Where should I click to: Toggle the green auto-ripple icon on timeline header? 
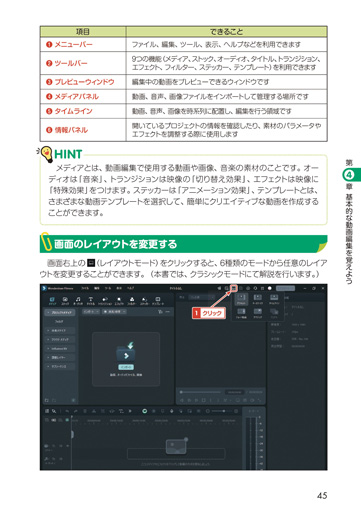pyautogui.click(x=67, y=420)
